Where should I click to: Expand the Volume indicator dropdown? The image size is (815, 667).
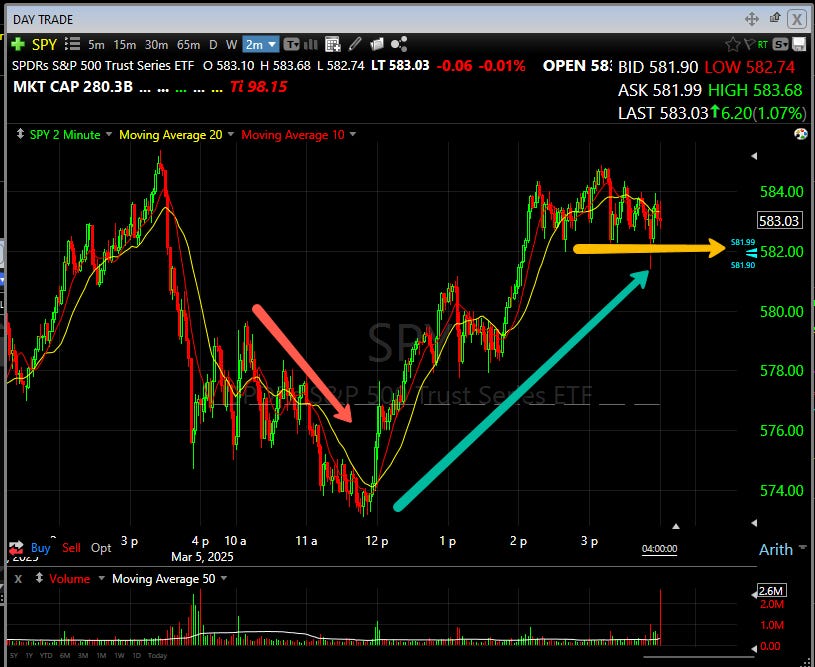[101, 578]
